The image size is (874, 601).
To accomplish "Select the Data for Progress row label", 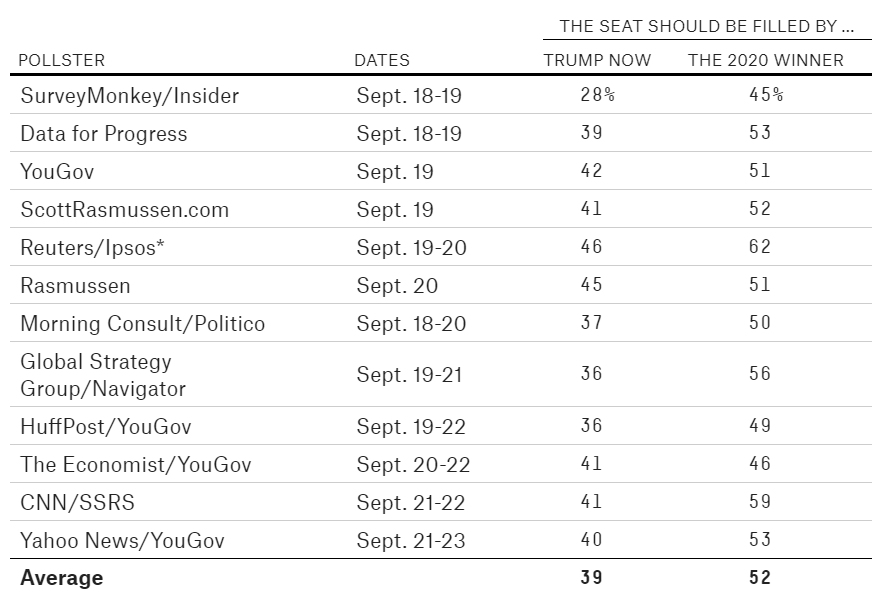I will tap(104, 133).
